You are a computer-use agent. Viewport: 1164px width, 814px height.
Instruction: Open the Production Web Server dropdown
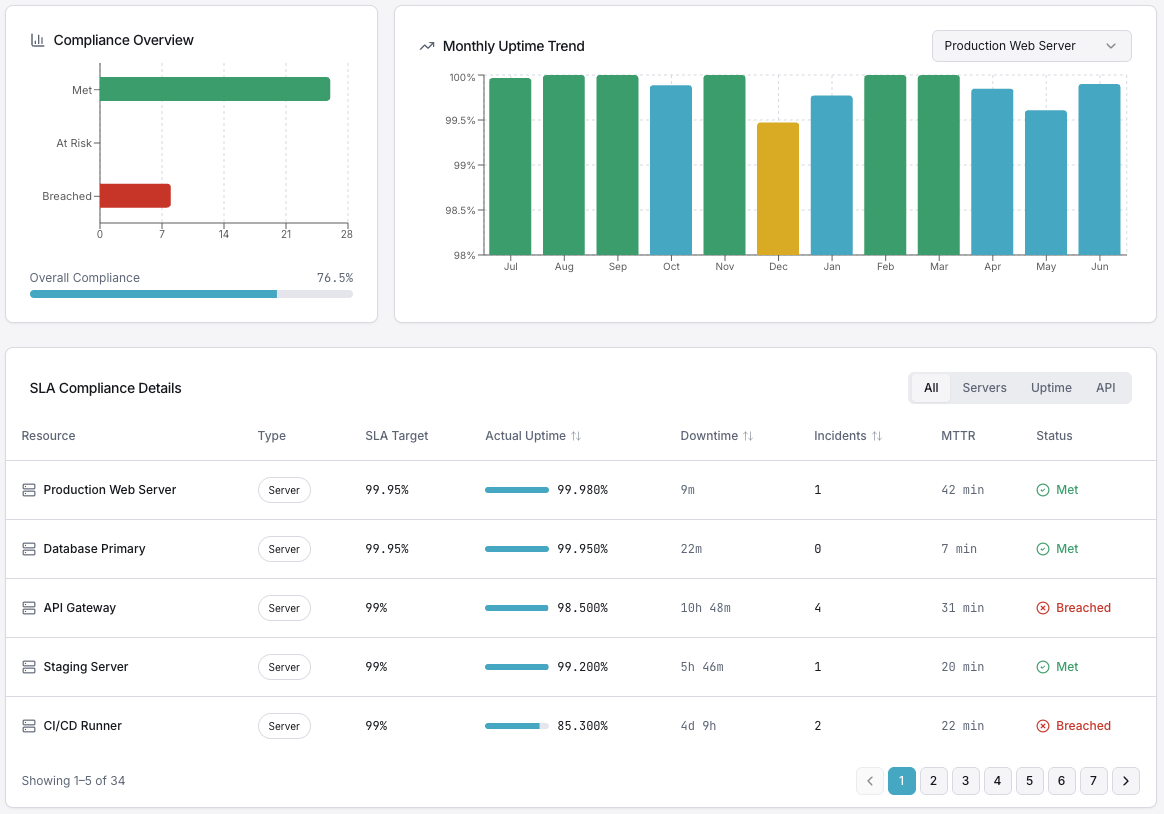coord(1031,46)
